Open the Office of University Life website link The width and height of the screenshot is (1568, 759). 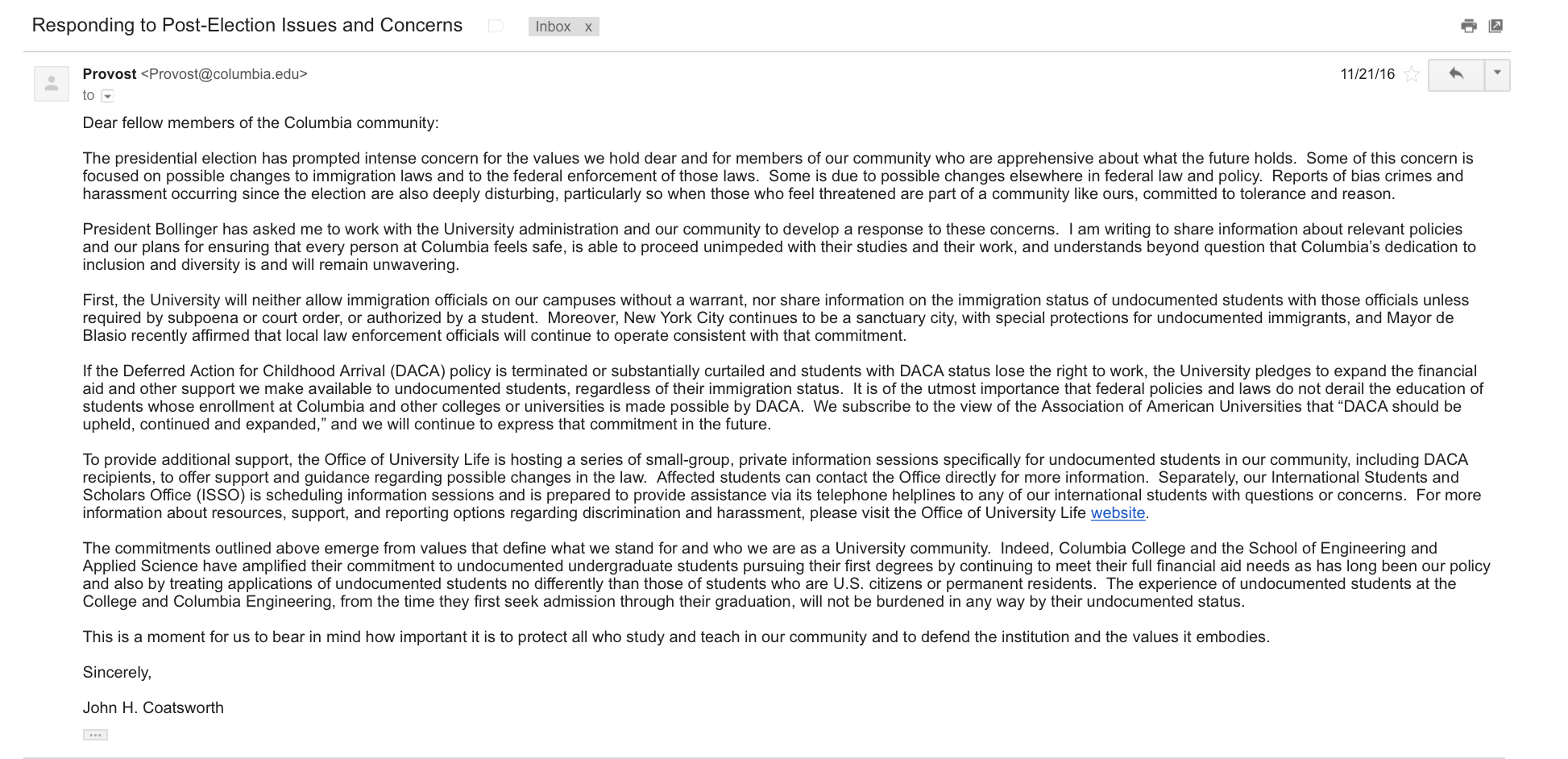point(1118,513)
